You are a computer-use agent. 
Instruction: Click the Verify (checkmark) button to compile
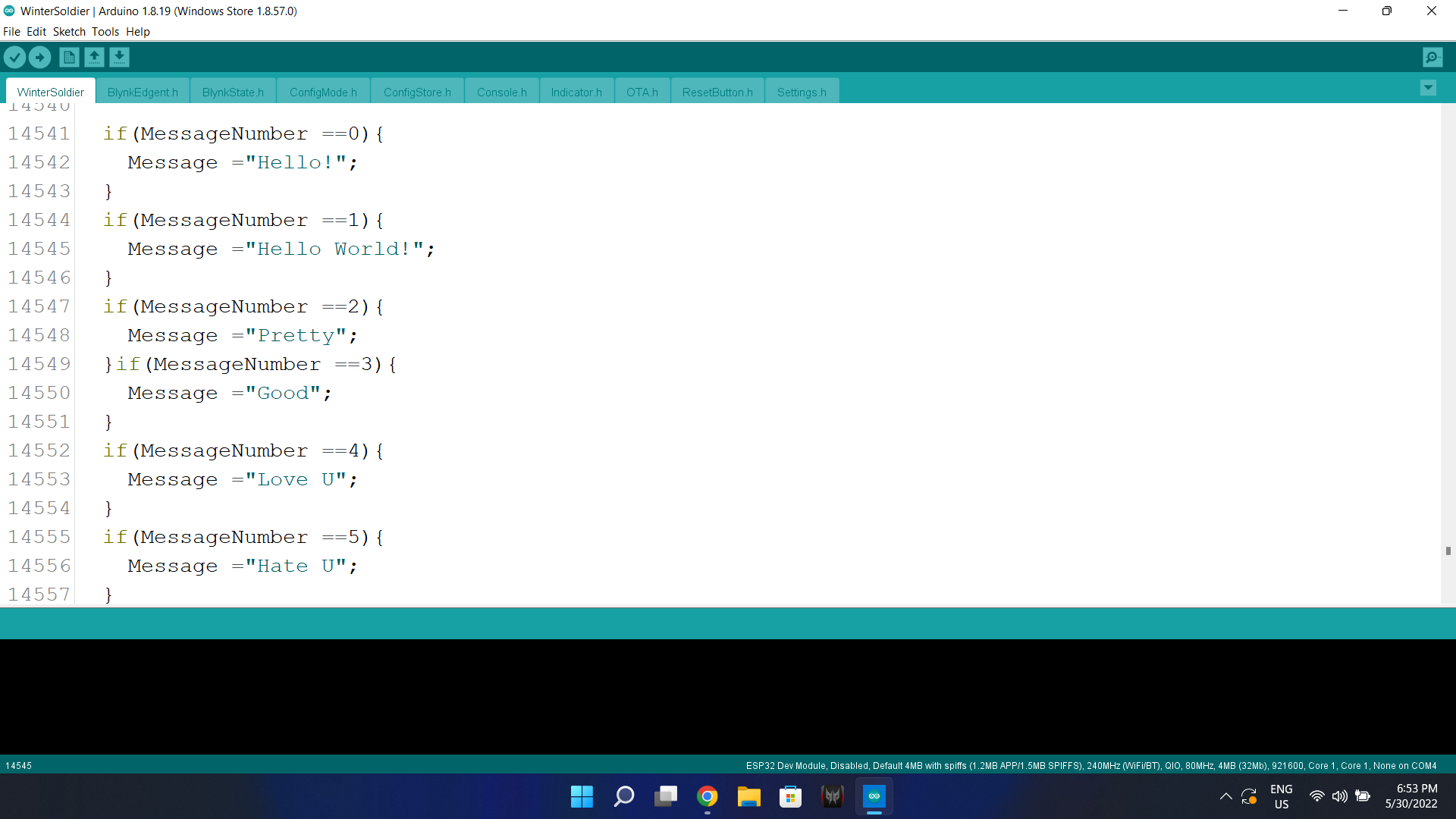[x=14, y=57]
